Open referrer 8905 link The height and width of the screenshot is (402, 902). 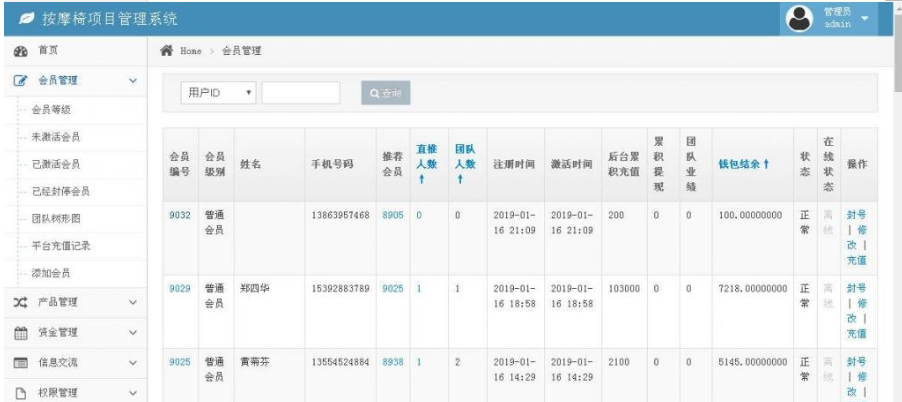tap(393, 215)
